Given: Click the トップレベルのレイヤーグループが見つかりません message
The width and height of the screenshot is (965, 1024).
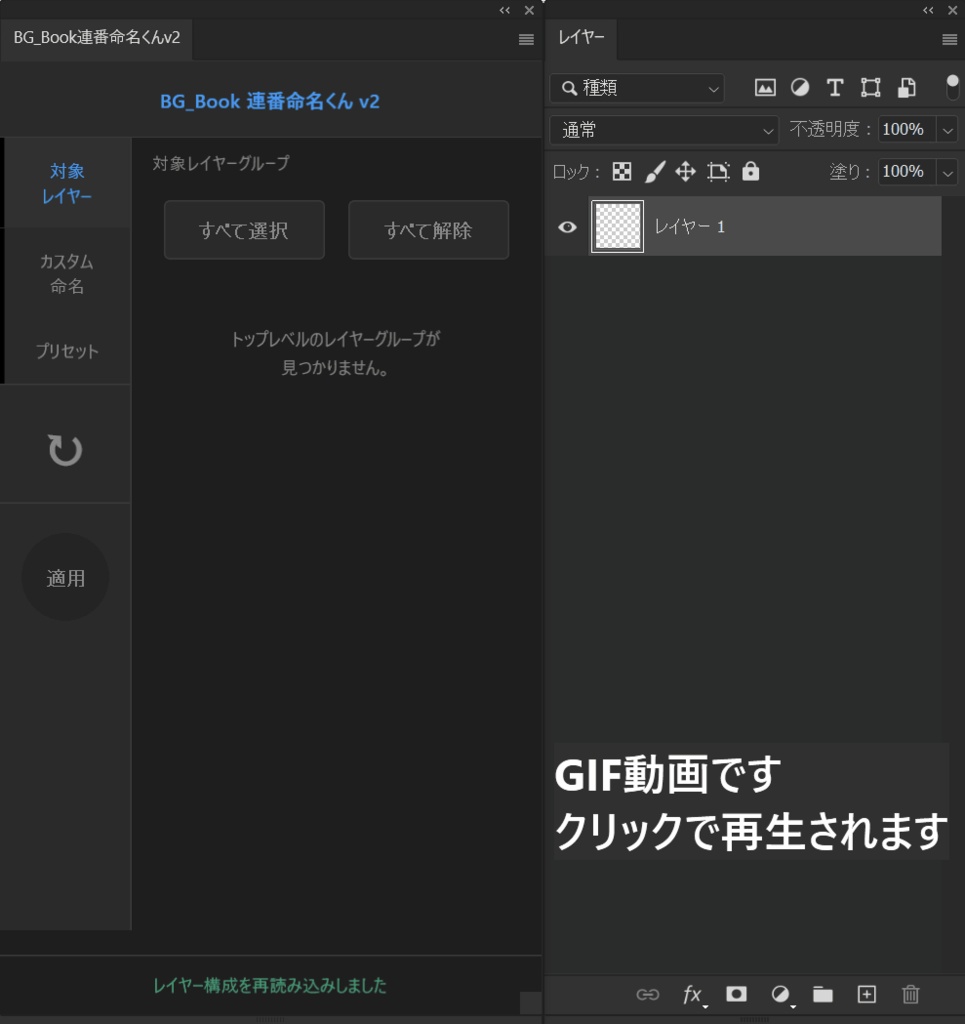Looking at the screenshot, I should tap(336, 353).
